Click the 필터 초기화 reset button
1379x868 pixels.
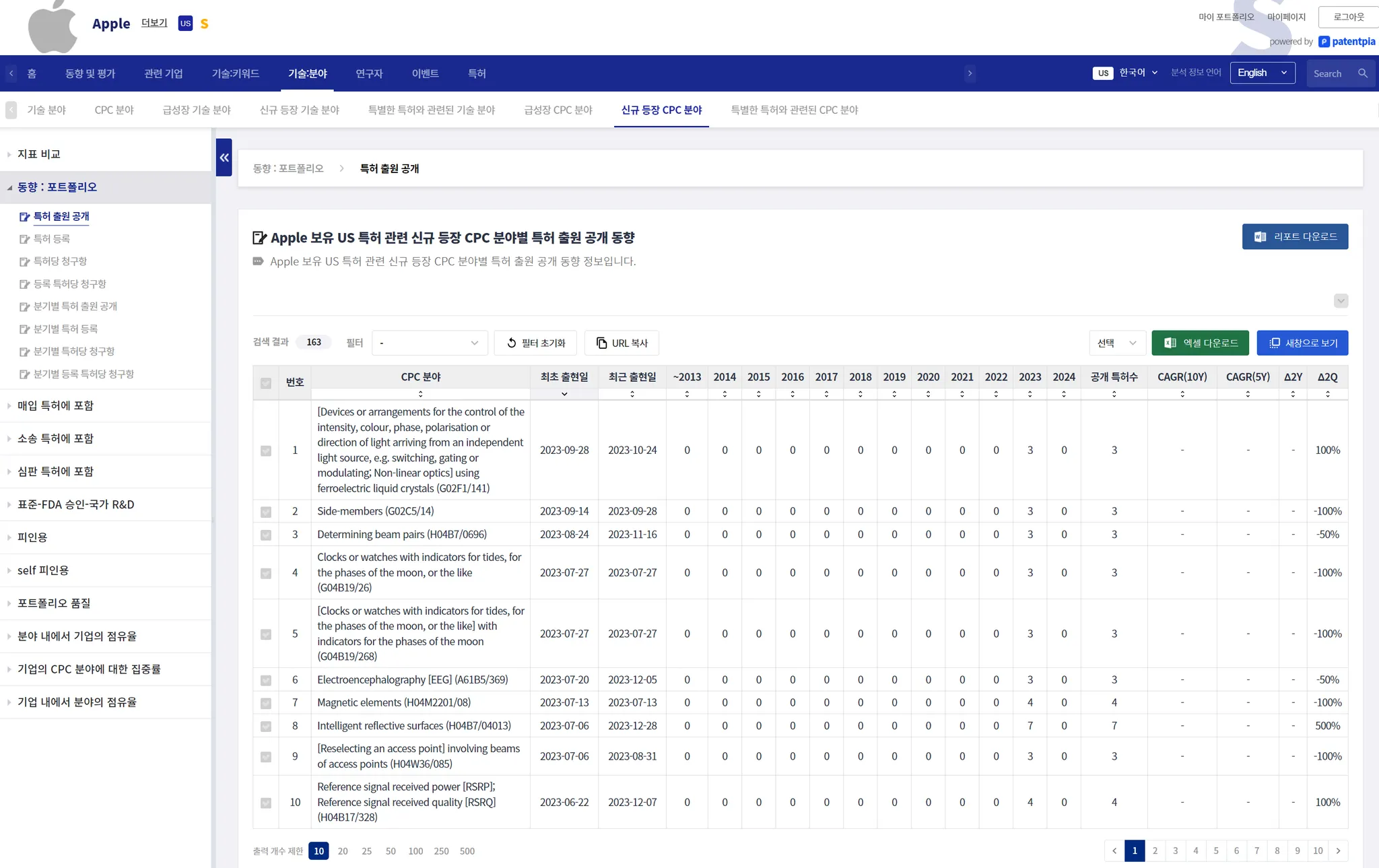tap(535, 343)
